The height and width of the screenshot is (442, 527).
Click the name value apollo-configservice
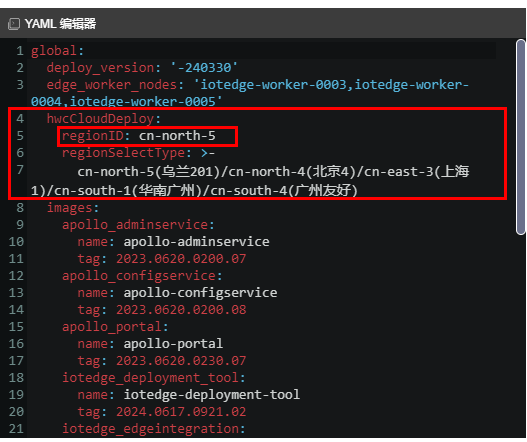pos(200,293)
